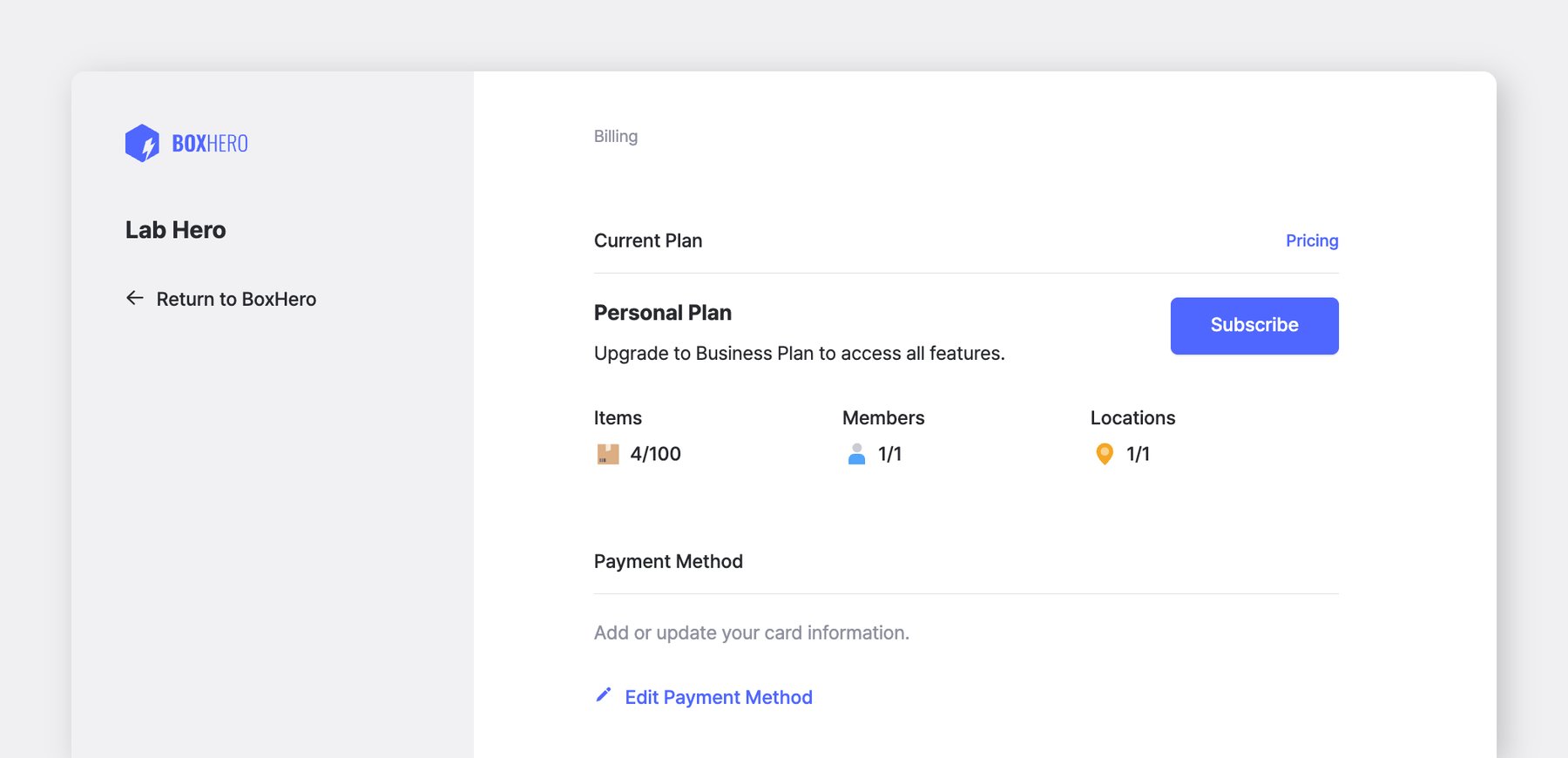Screen dimensions: 1568x758
Task: Click the BoxHero hexagon logo icon
Action: point(142,143)
